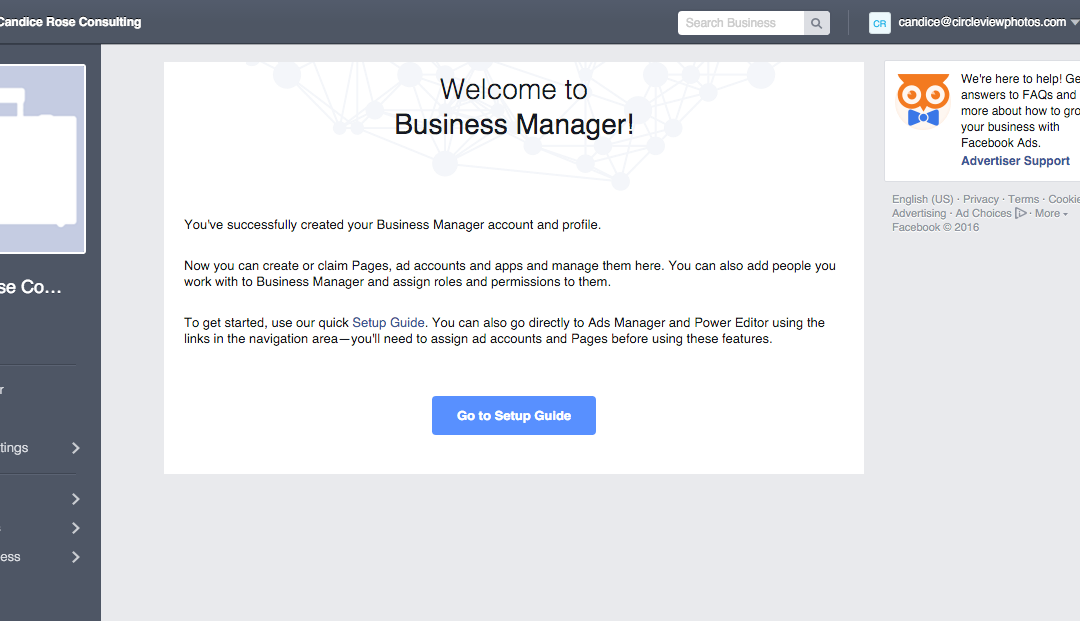
Task: Open the briefcase business profile picture
Action: point(42,160)
